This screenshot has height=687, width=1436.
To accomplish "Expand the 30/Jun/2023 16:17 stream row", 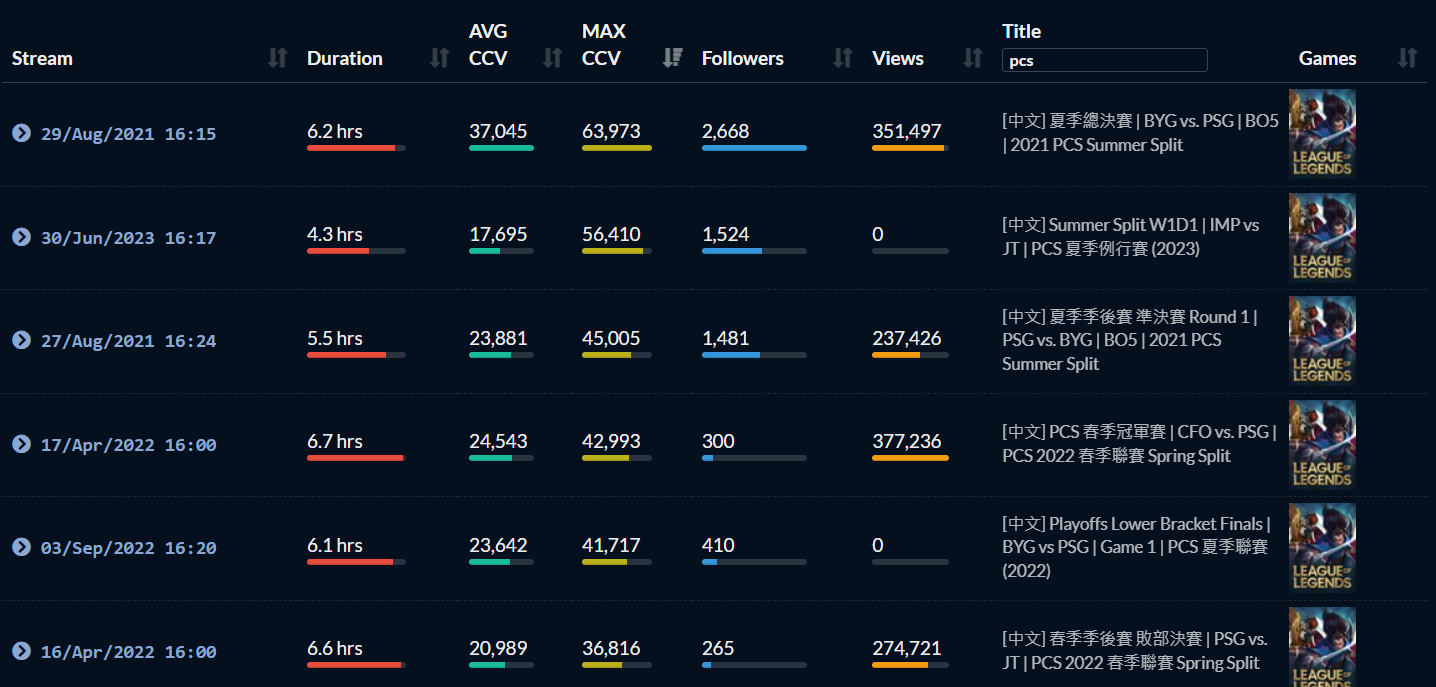I will click(21, 237).
